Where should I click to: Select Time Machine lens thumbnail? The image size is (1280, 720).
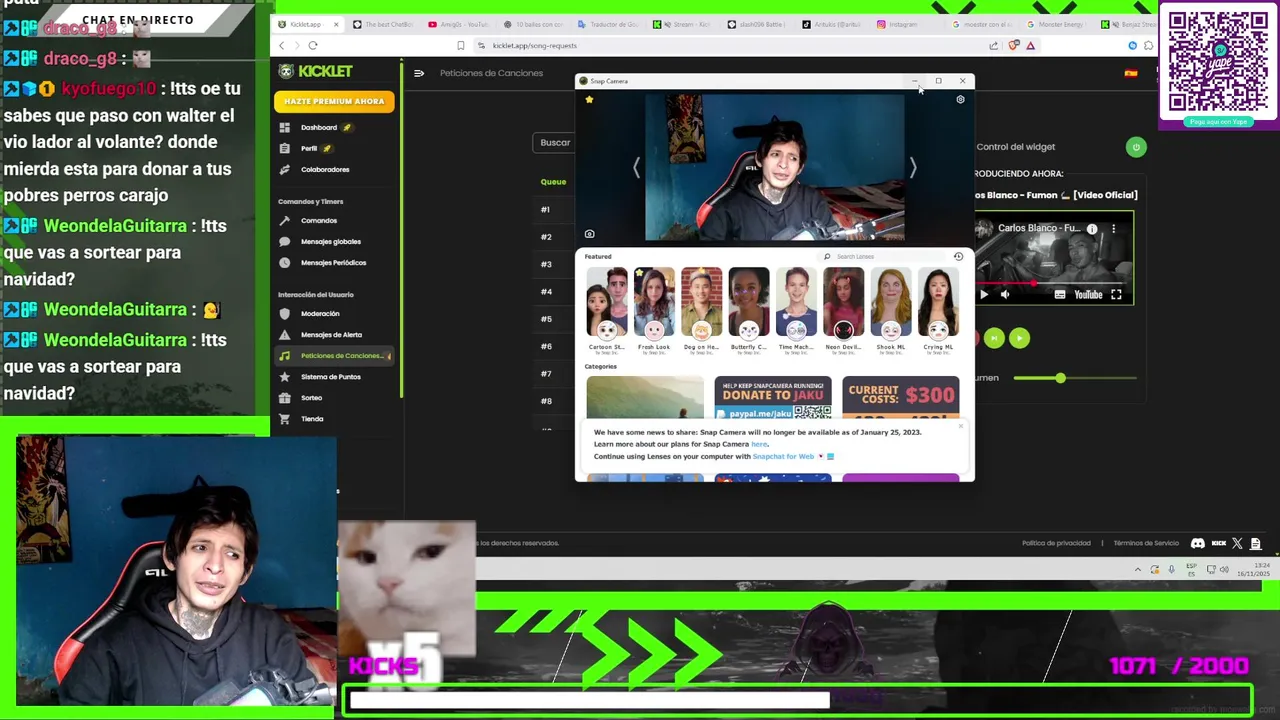[796, 303]
